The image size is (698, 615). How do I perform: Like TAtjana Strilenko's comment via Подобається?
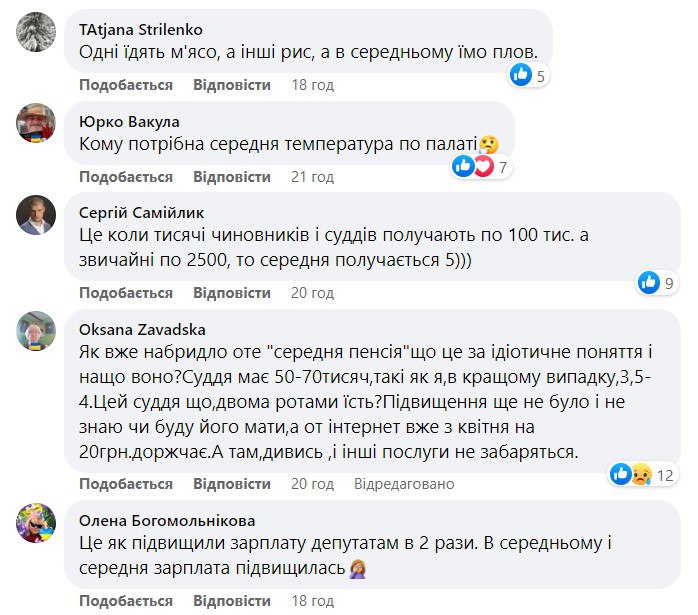(x=126, y=85)
